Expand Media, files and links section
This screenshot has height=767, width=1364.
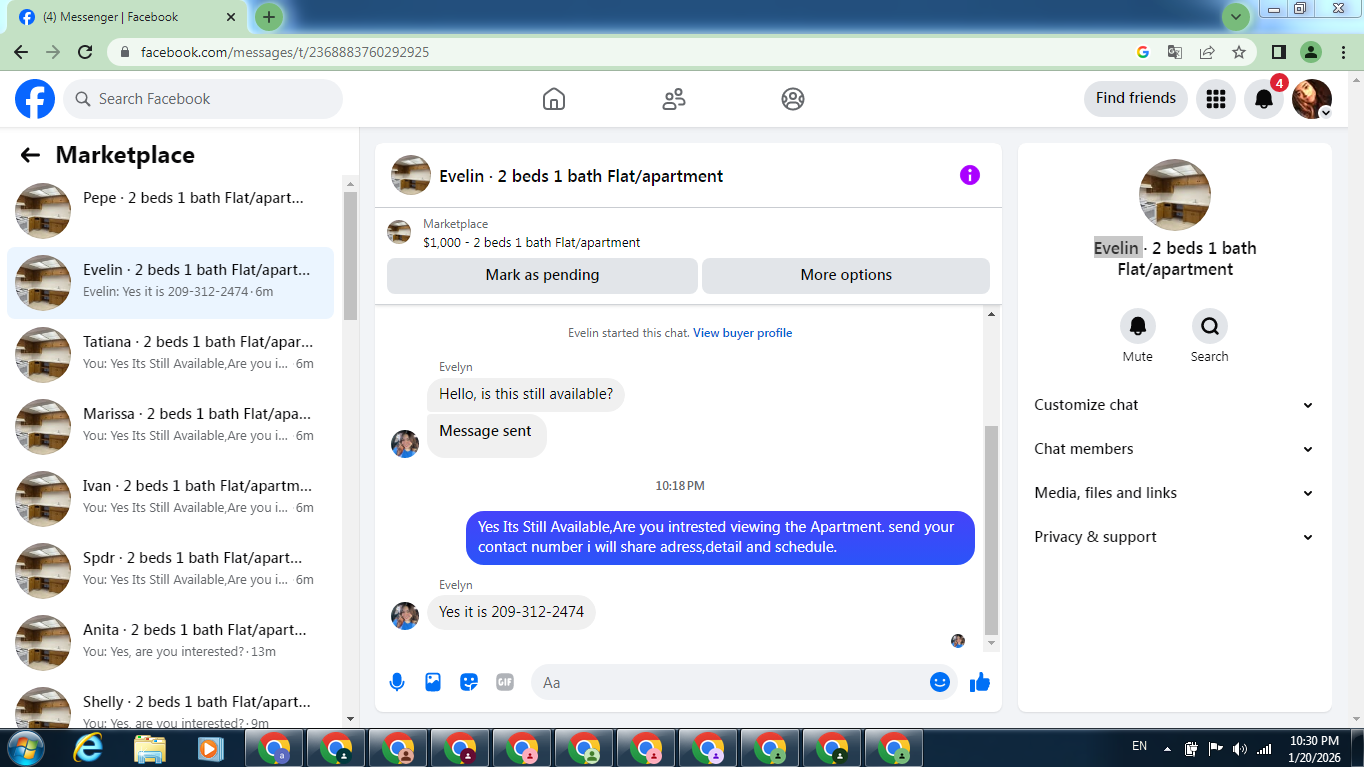[x=1175, y=493]
